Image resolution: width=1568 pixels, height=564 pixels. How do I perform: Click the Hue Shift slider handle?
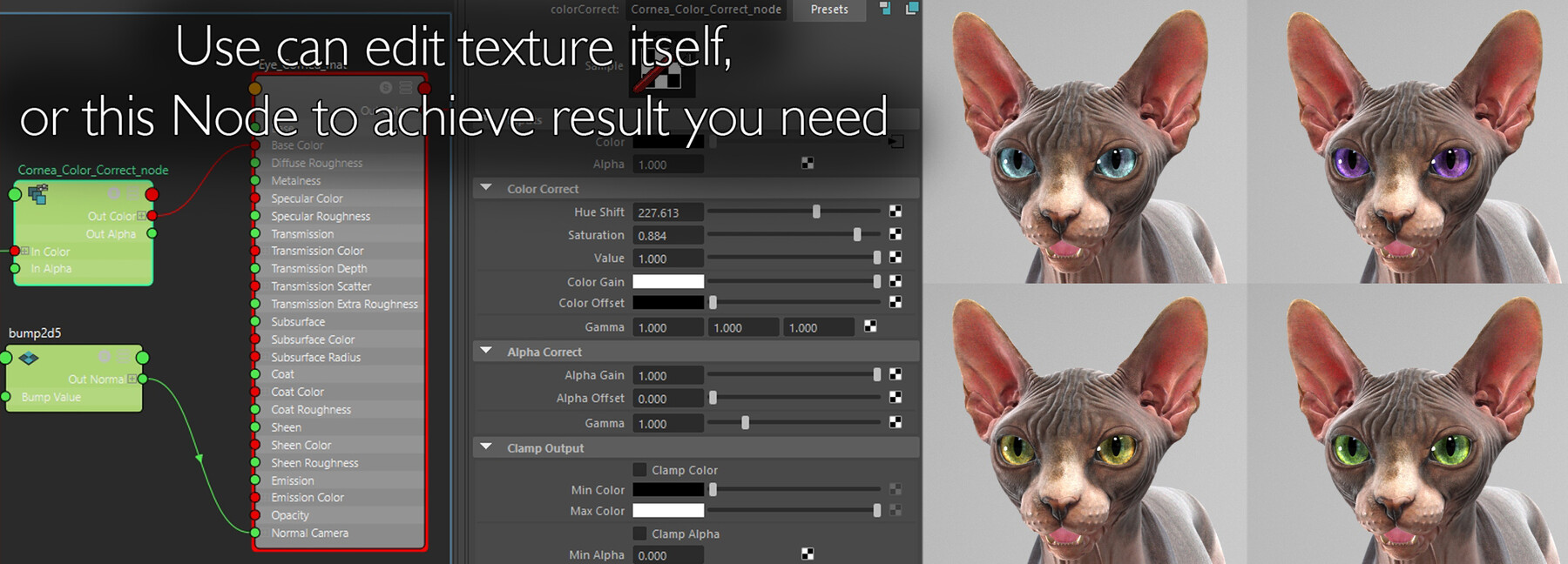coord(816,211)
